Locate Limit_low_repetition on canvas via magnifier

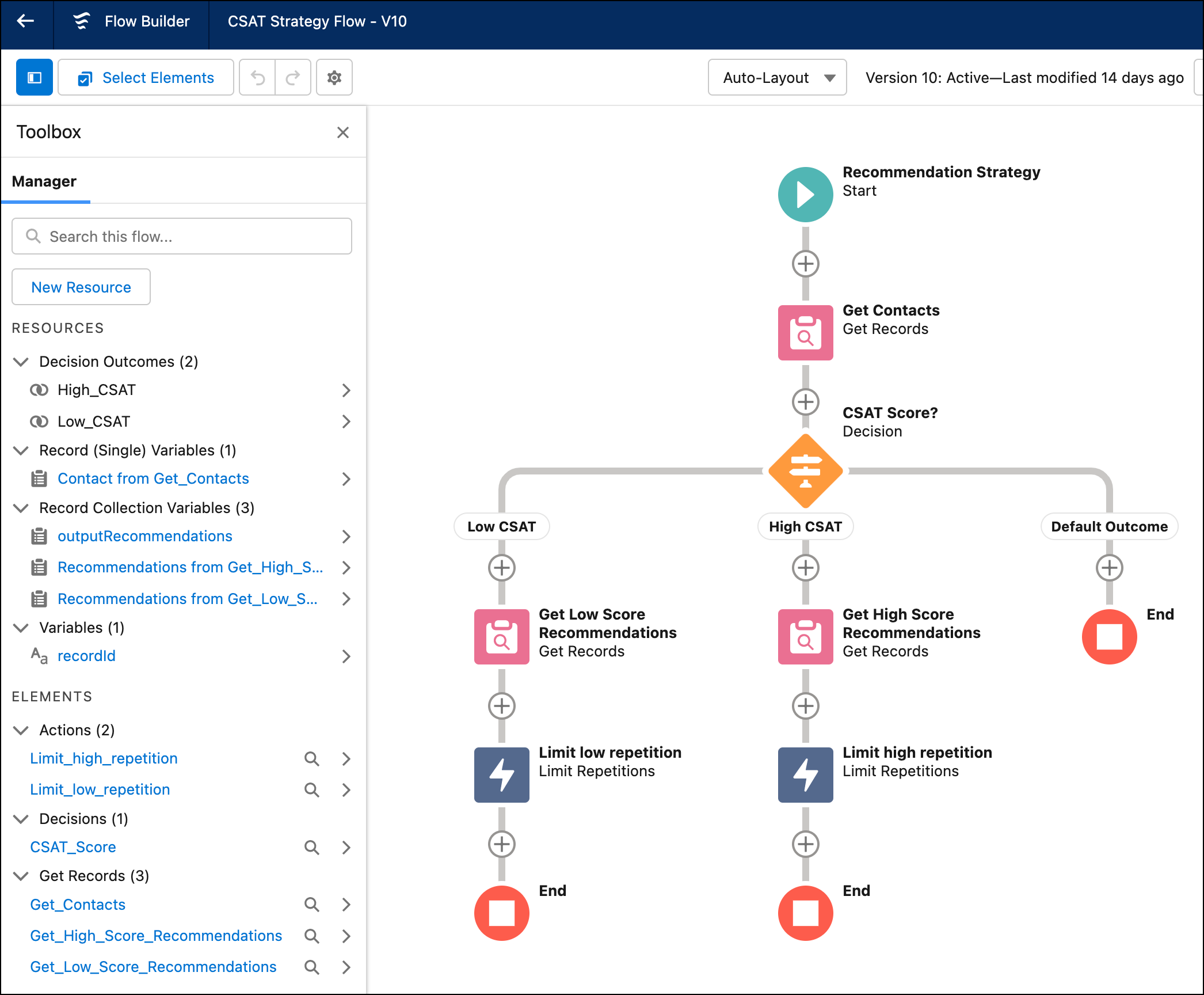pyautogui.click(x=312, y=790)
